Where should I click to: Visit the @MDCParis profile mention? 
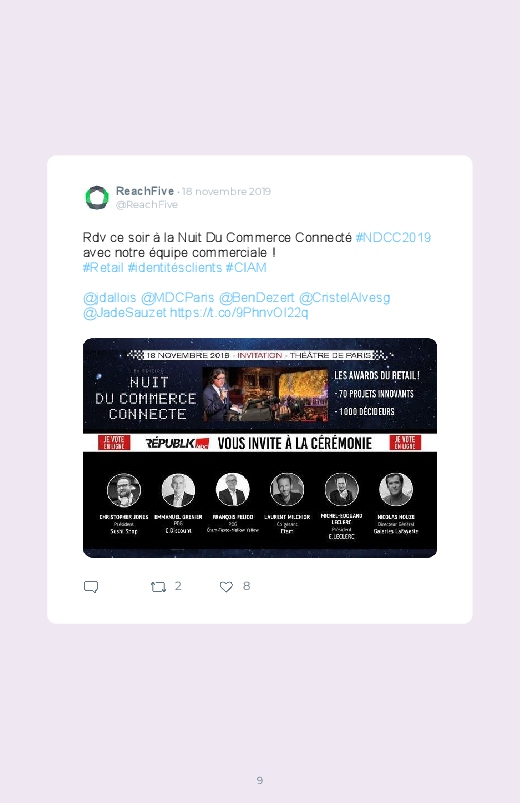coord(177,298)
